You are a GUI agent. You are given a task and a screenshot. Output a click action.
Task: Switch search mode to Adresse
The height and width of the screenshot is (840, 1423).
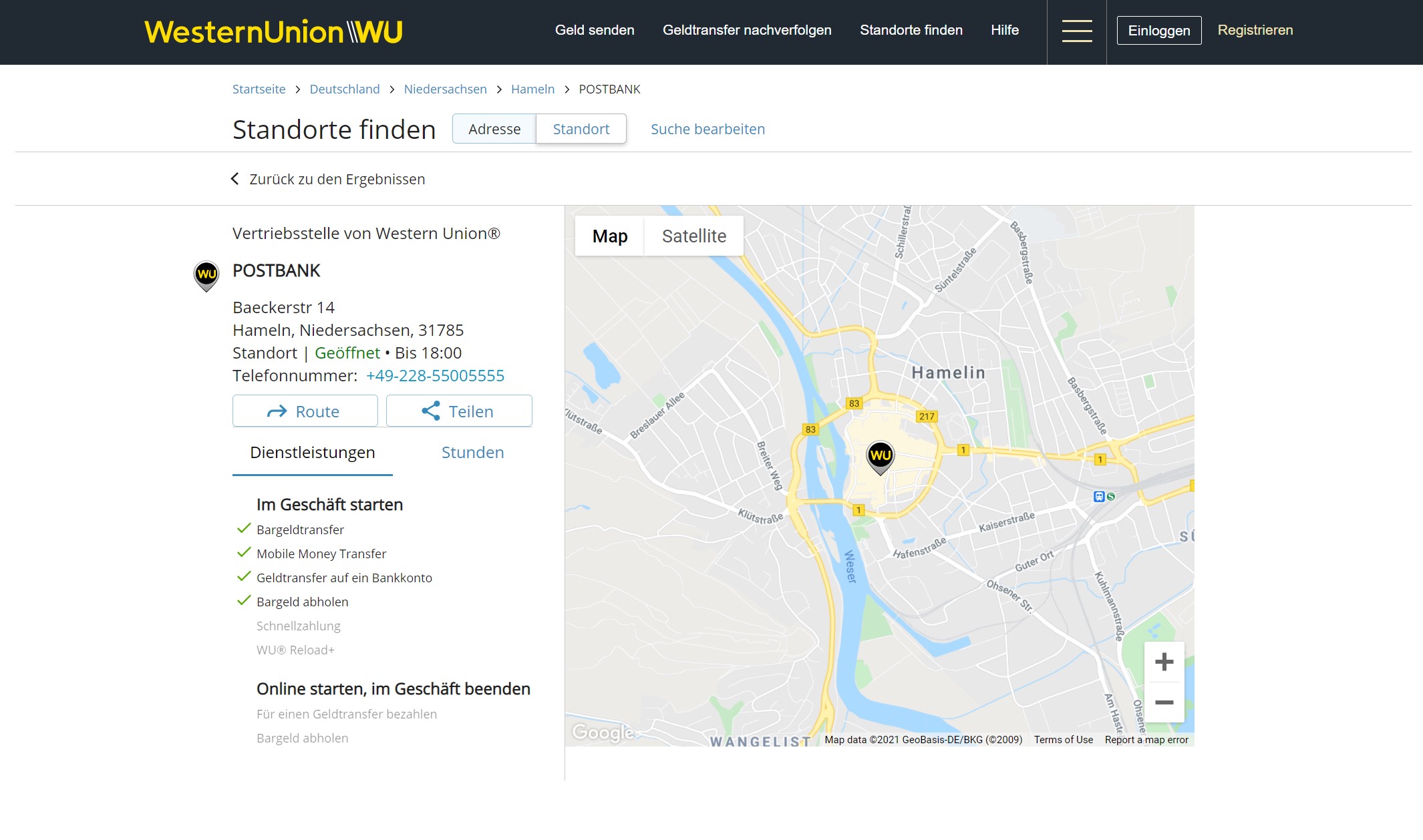pos(494,129)
